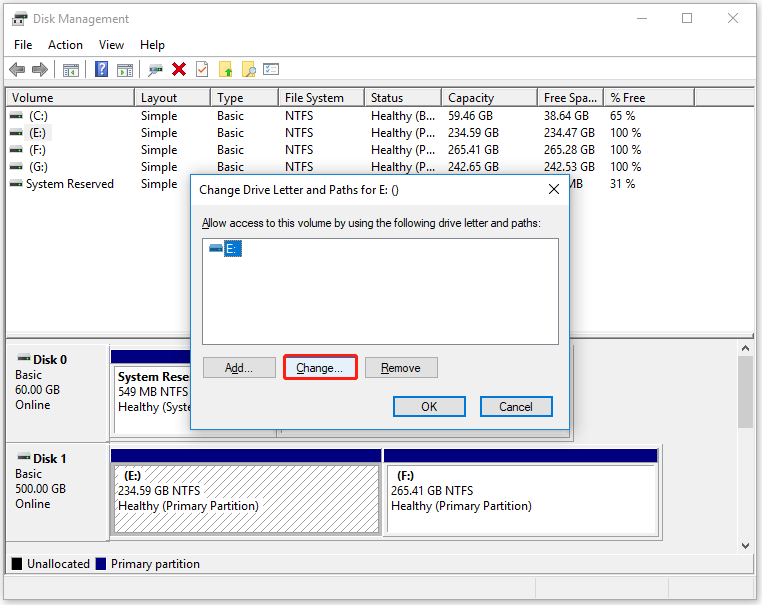Click the disk pane vertical scrollbar thumb

(x=745, y=392)
